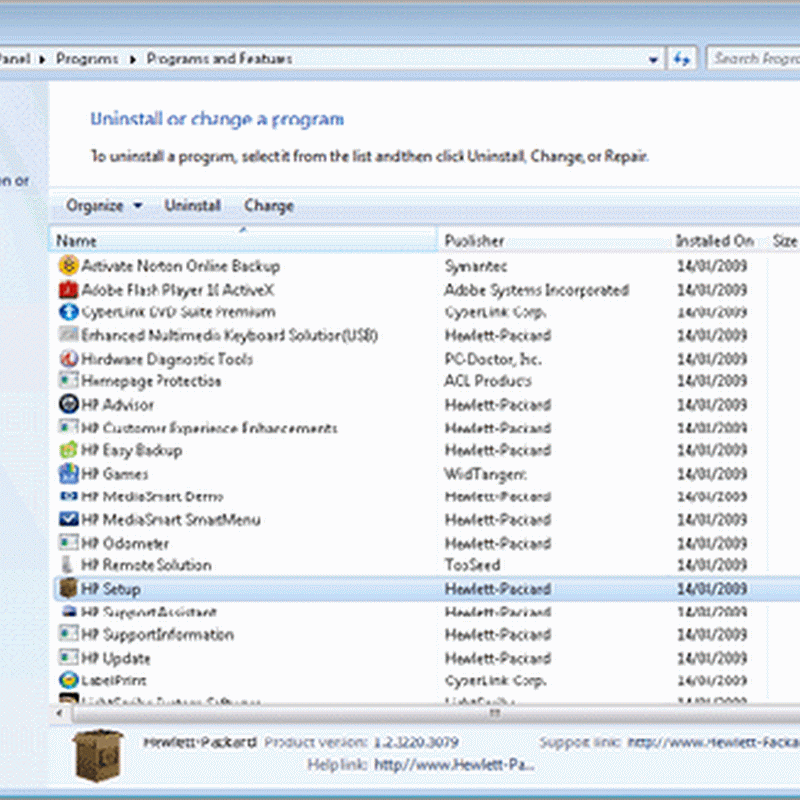Click the Enhanced Multimedia Keyboard Solution icon

click(x=68, y=335)
